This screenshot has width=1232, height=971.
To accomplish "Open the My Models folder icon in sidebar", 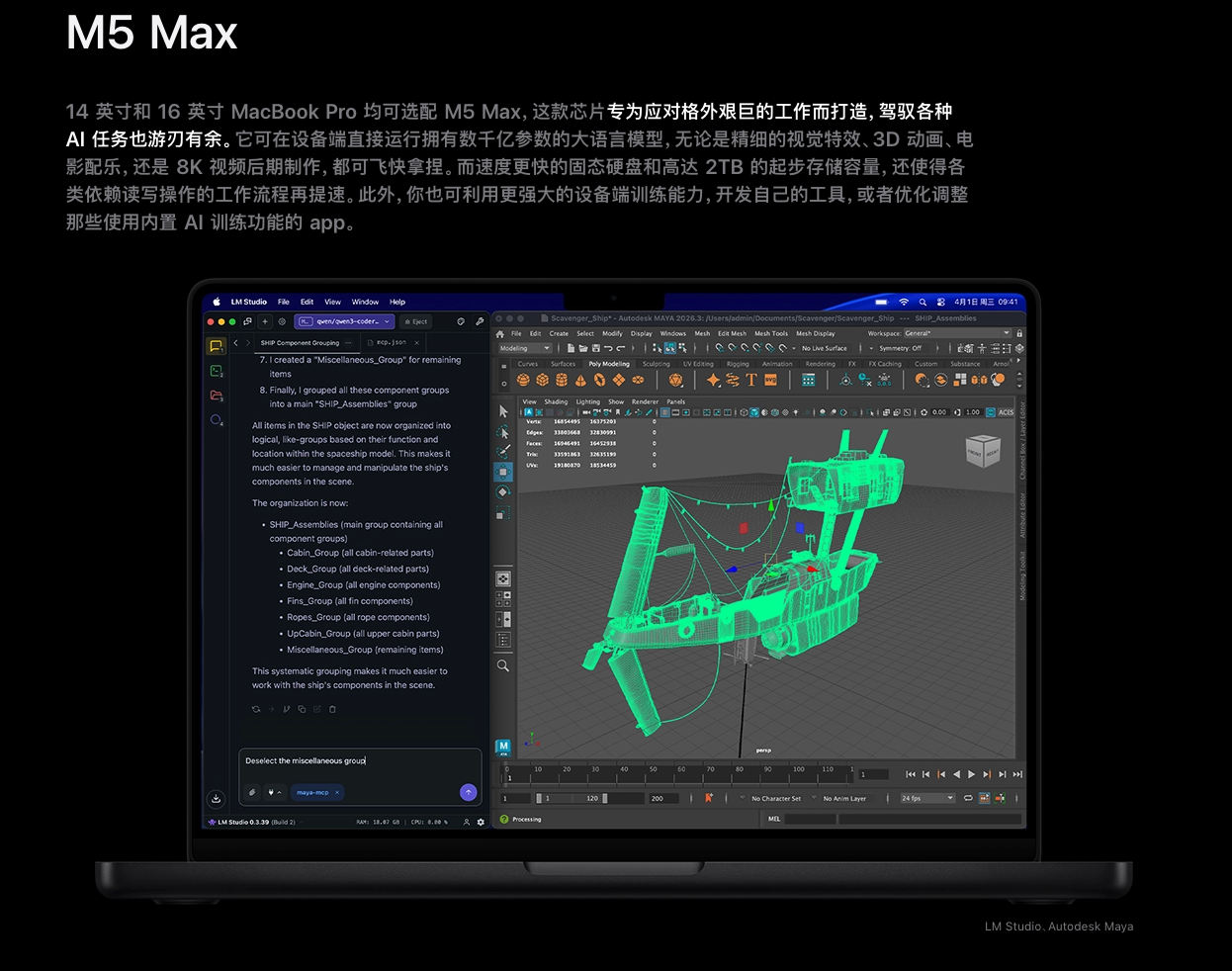I will point(217,395).
